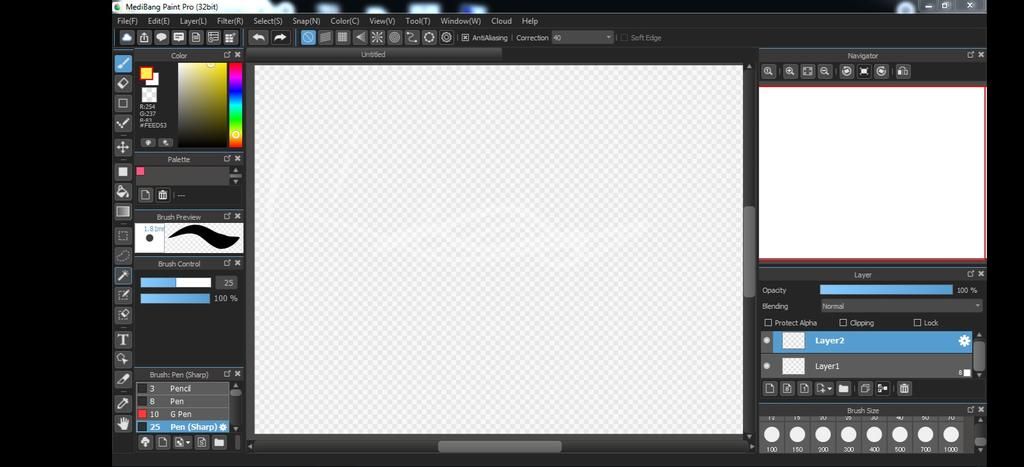Adjust the layer Opacity slider
This screenshot has width=1024, height=467.
click(x=886, y=290)
